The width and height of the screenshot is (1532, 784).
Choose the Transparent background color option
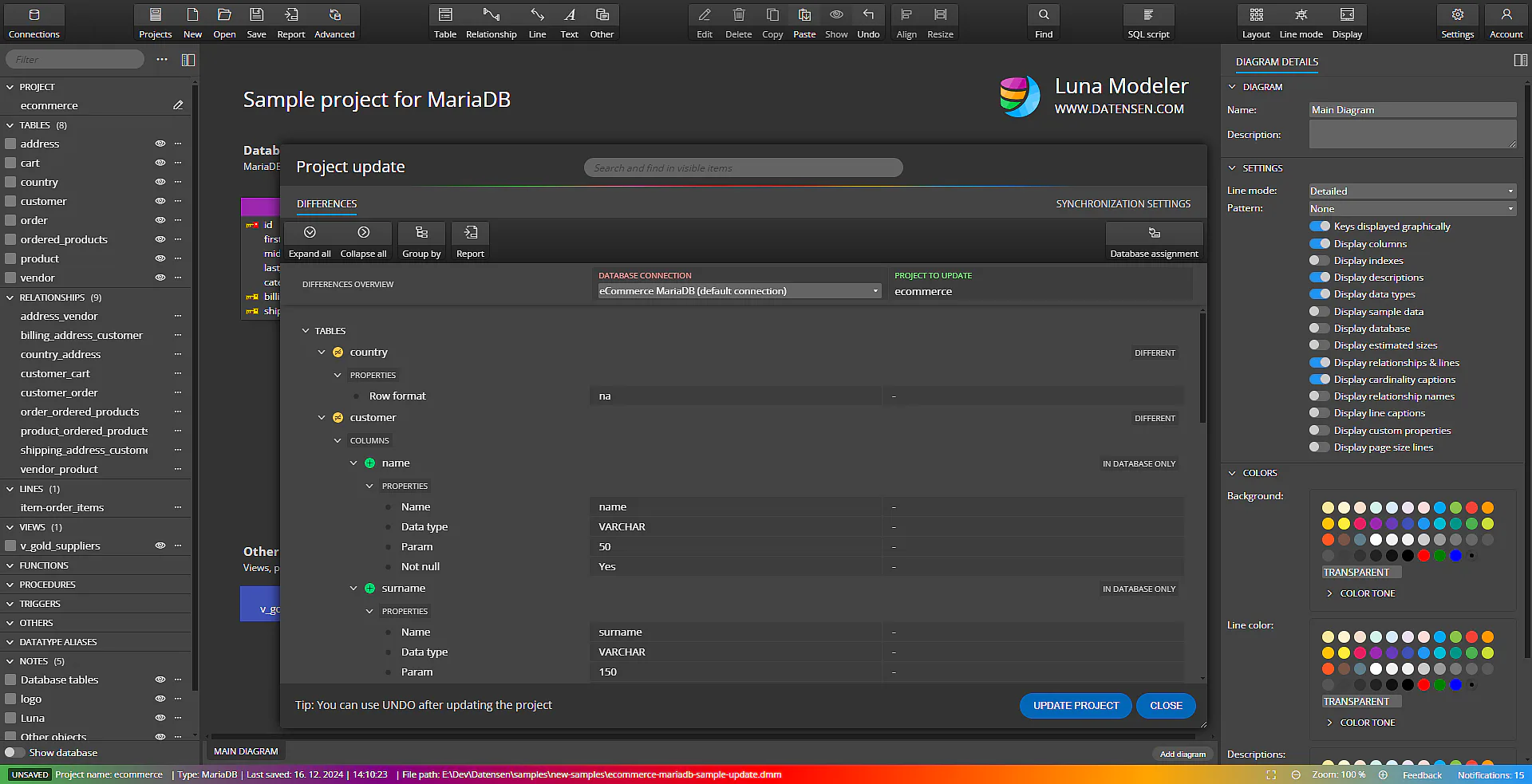pos(1356,573)
